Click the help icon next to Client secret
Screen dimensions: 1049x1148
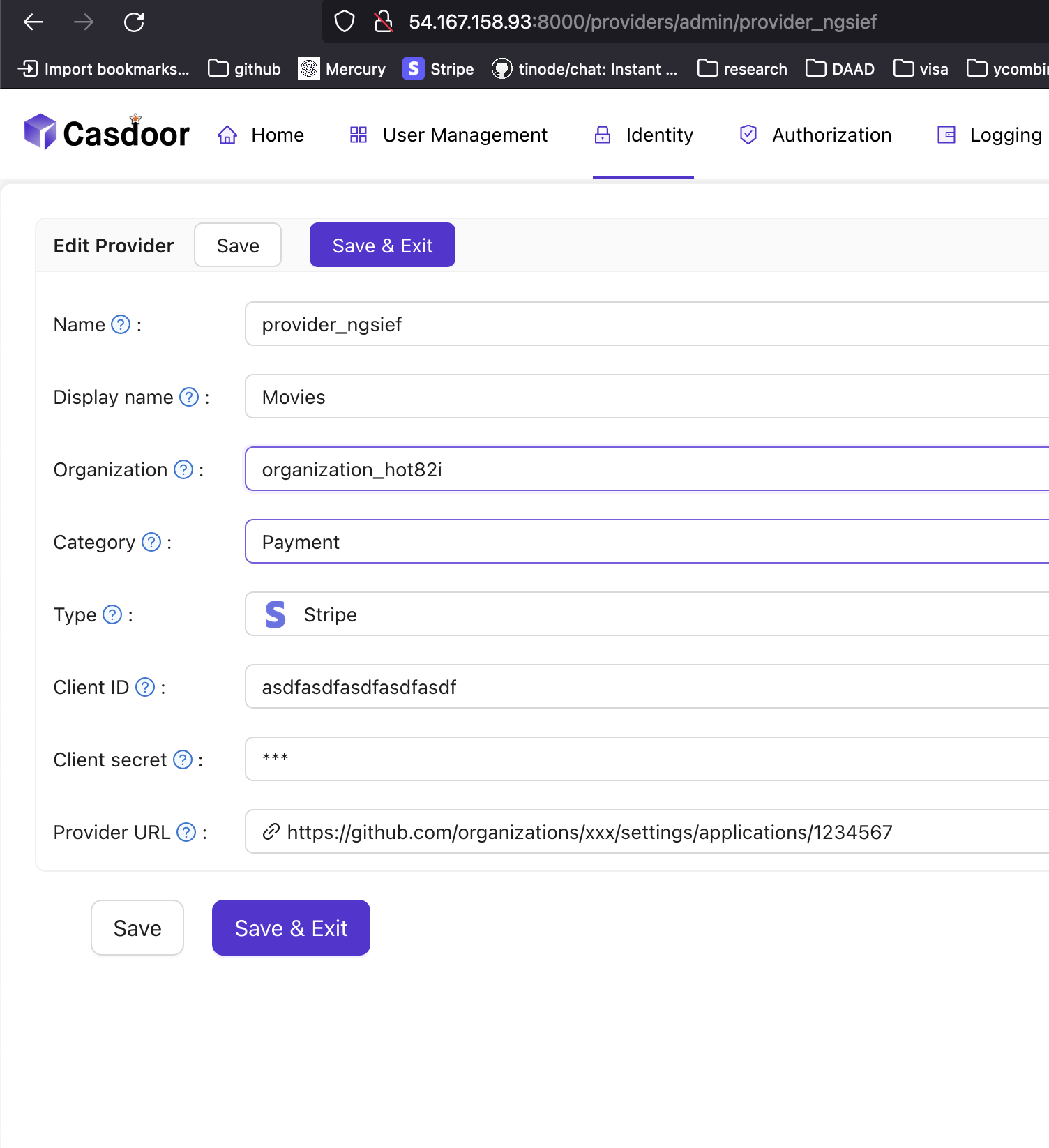[183, 760]
